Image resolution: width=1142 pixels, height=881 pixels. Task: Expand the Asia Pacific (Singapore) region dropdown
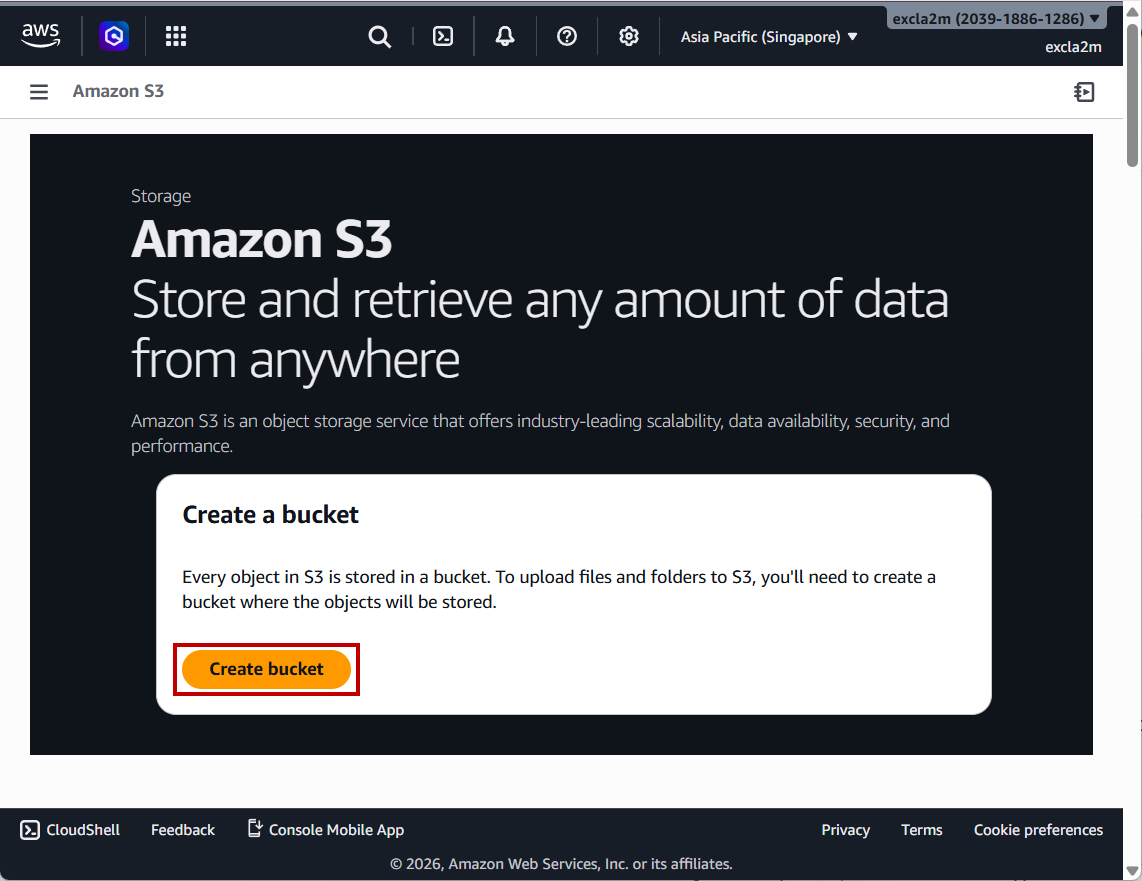(x=769, y=37)
